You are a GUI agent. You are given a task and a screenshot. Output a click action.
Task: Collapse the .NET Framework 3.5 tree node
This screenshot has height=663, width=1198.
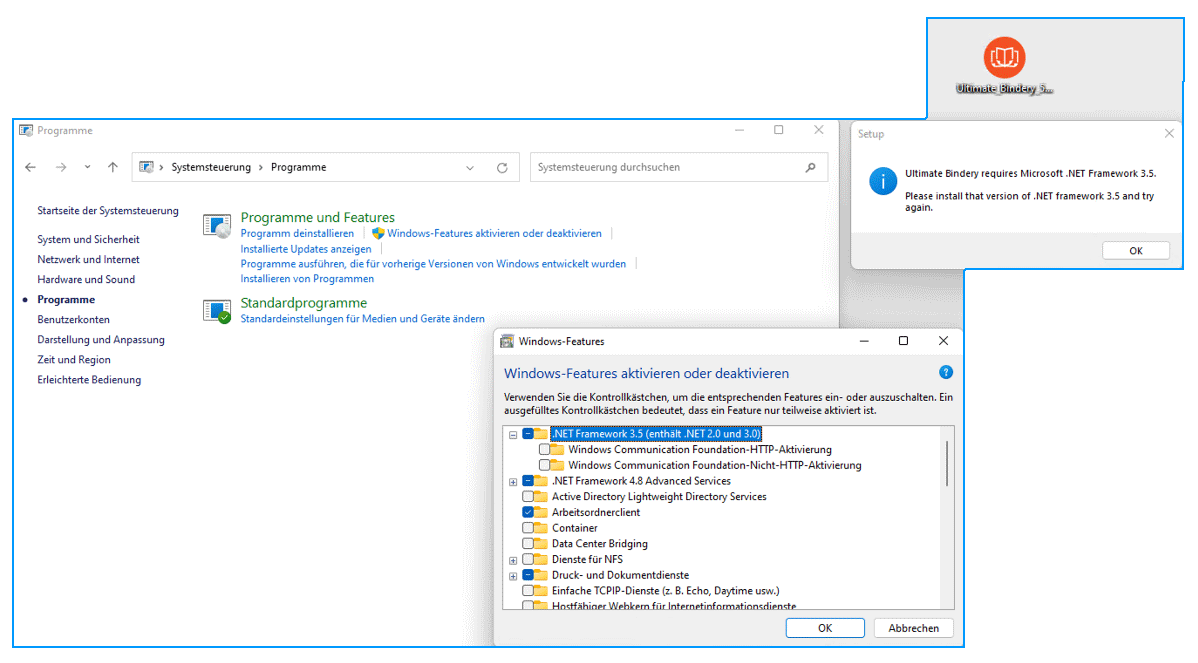click(513, 434)
